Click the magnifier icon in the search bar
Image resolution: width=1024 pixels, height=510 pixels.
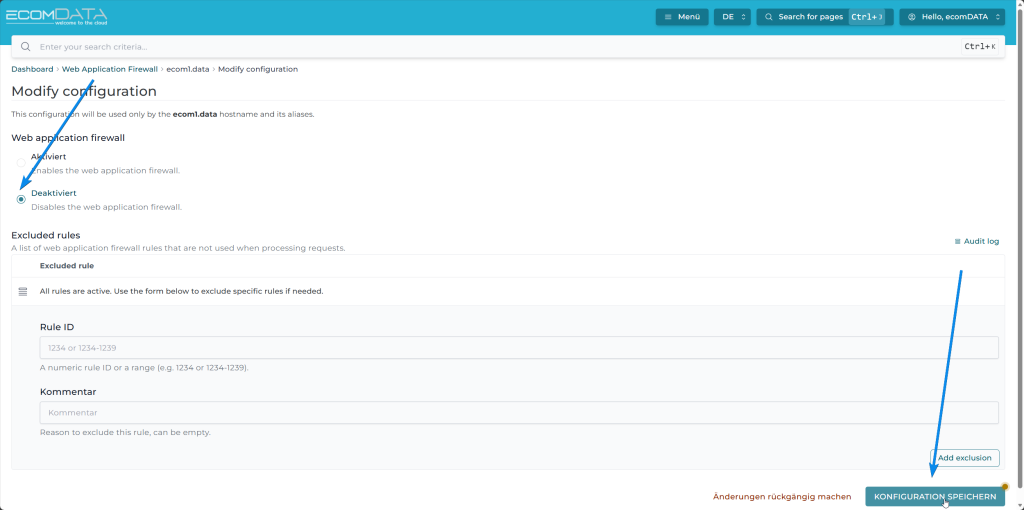click(x=26, y=47)
